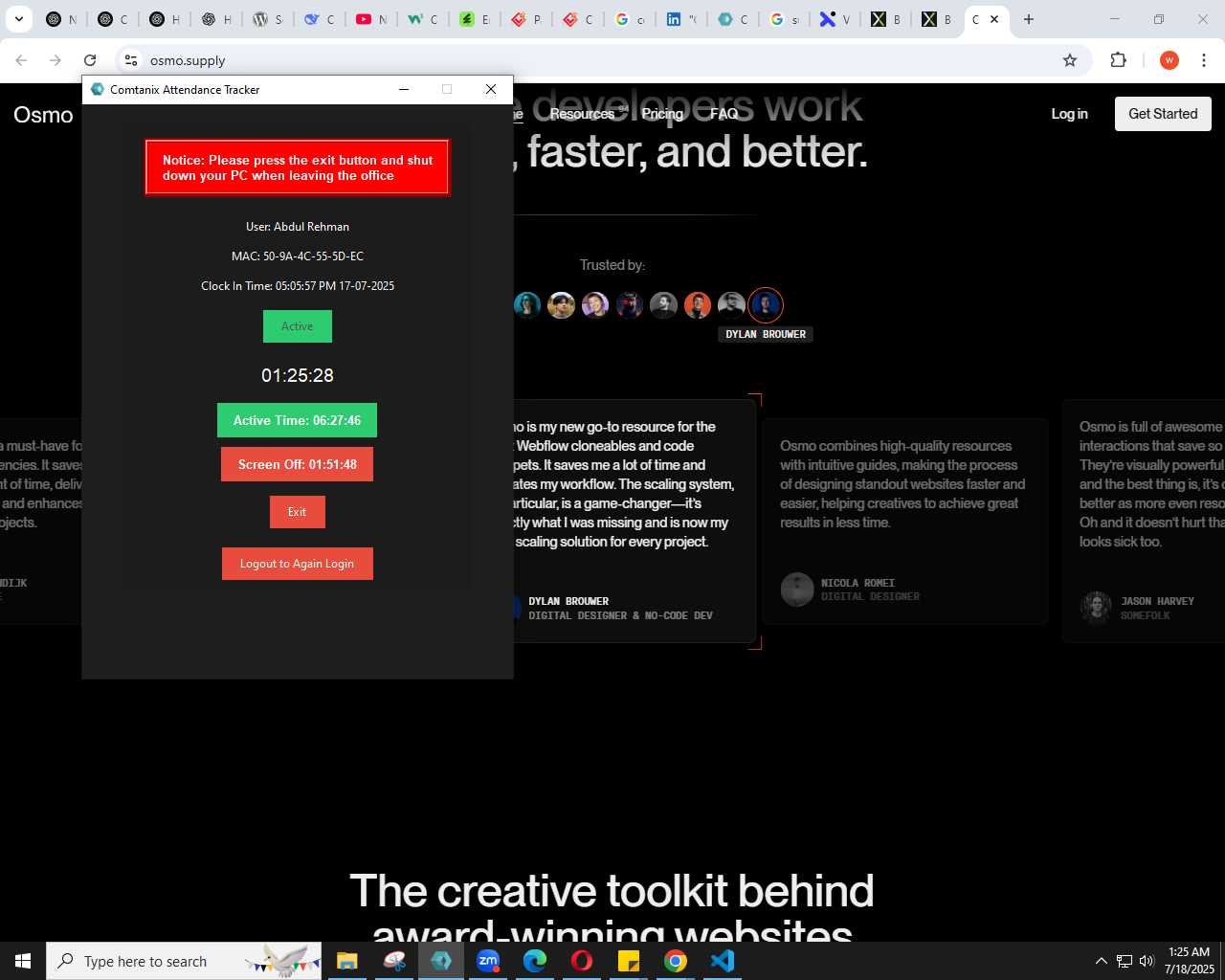The image size is (1225, 980).
Task: Click the 01:25:28 timer display
Action: (x=298, y=375)
